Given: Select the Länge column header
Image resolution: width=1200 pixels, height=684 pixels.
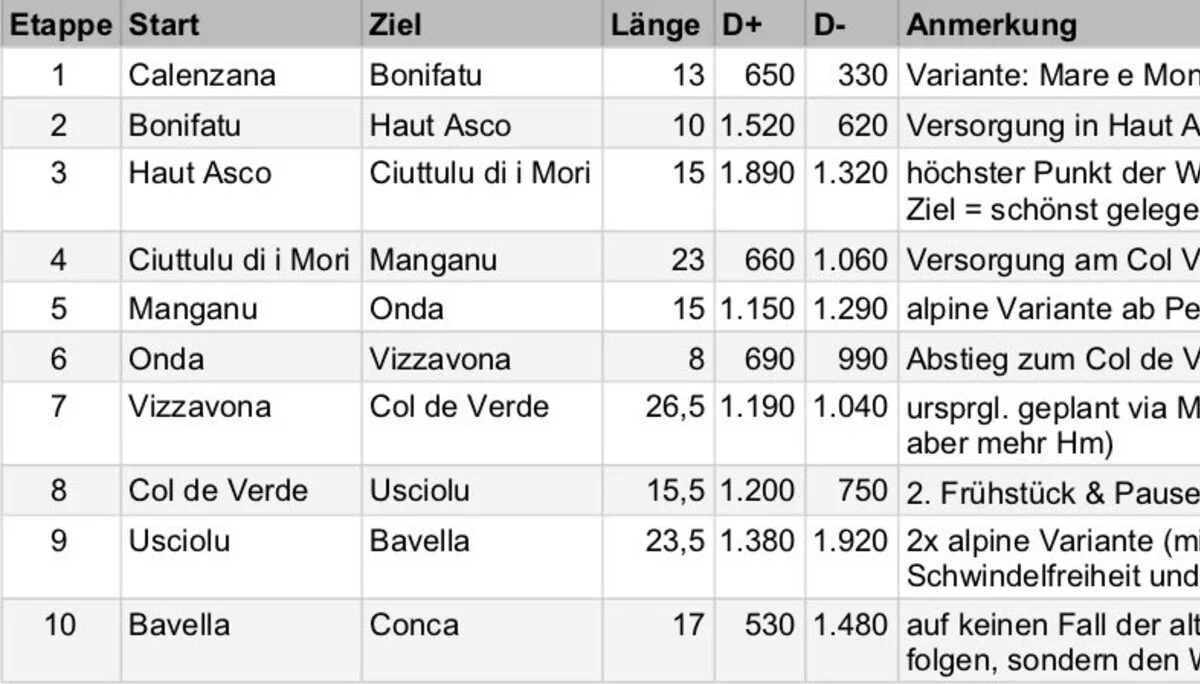Looking at the screenshot, I should [x=655, y=25].
